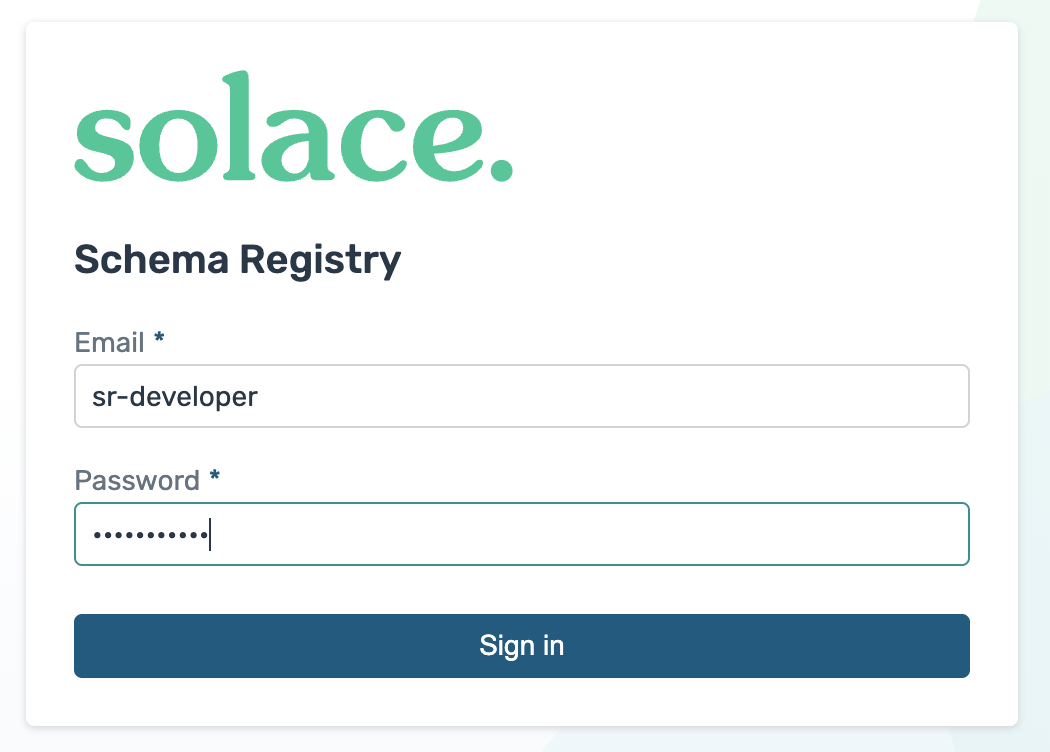
Task: Click the "Sign in" text label
Action: pyautogui.click(x=521, y=646)
